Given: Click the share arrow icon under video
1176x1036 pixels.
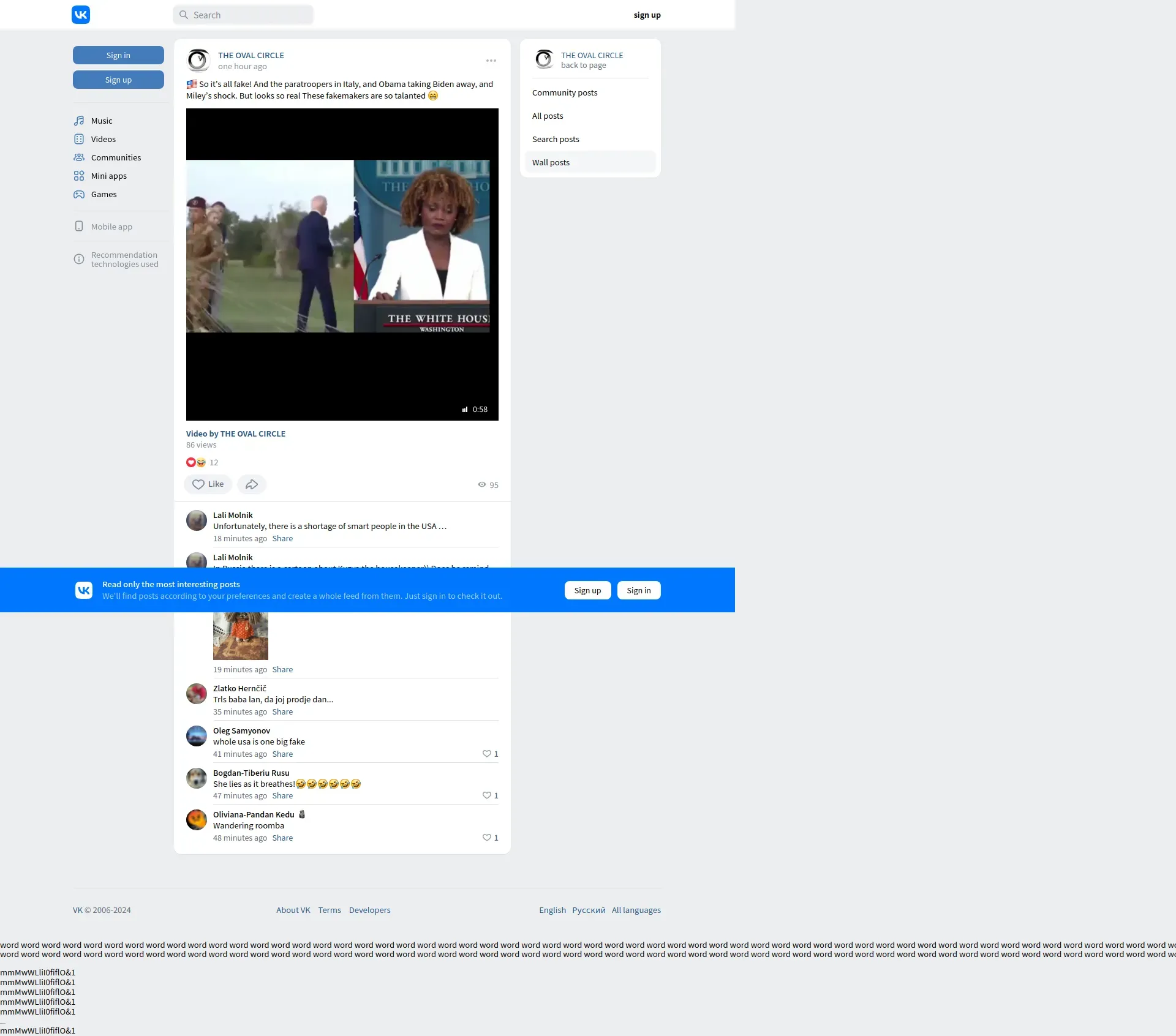Looking at the screenshot, I should tap(252, 484).
